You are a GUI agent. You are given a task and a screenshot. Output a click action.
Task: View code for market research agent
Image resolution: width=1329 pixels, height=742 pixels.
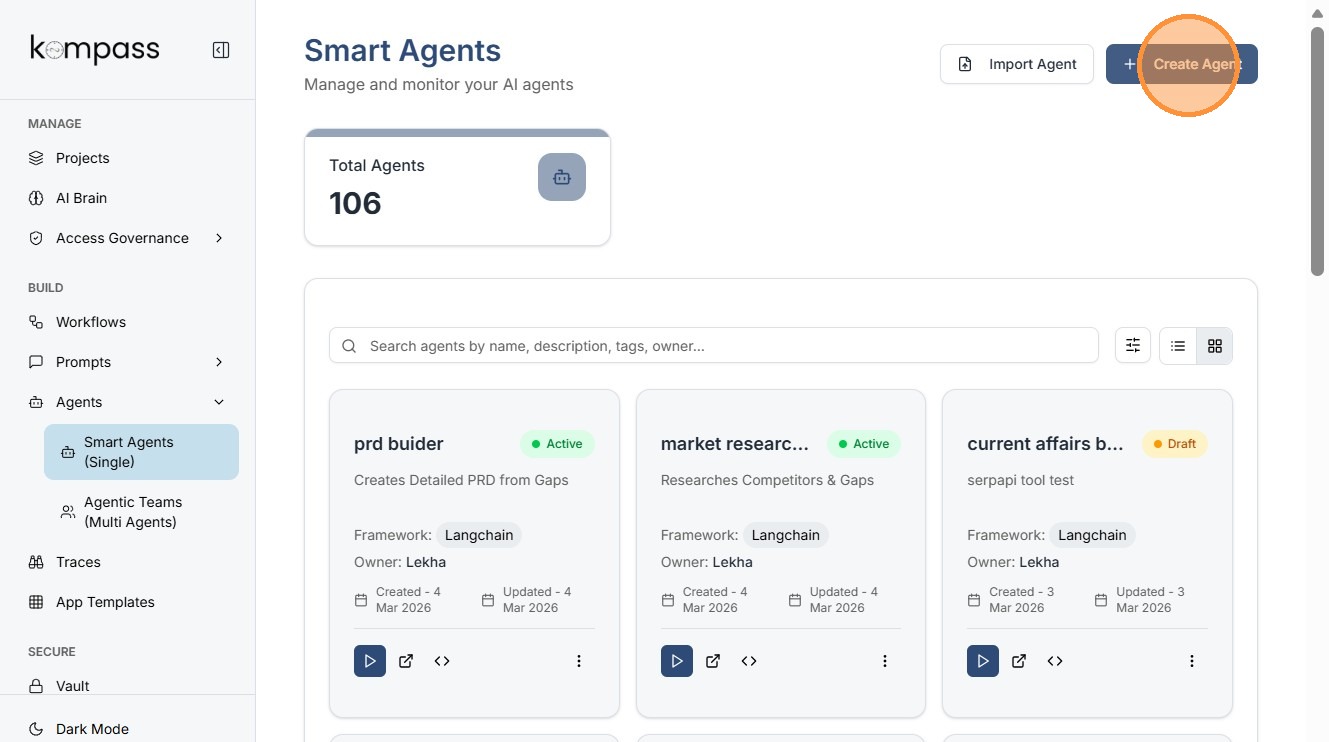749,661
